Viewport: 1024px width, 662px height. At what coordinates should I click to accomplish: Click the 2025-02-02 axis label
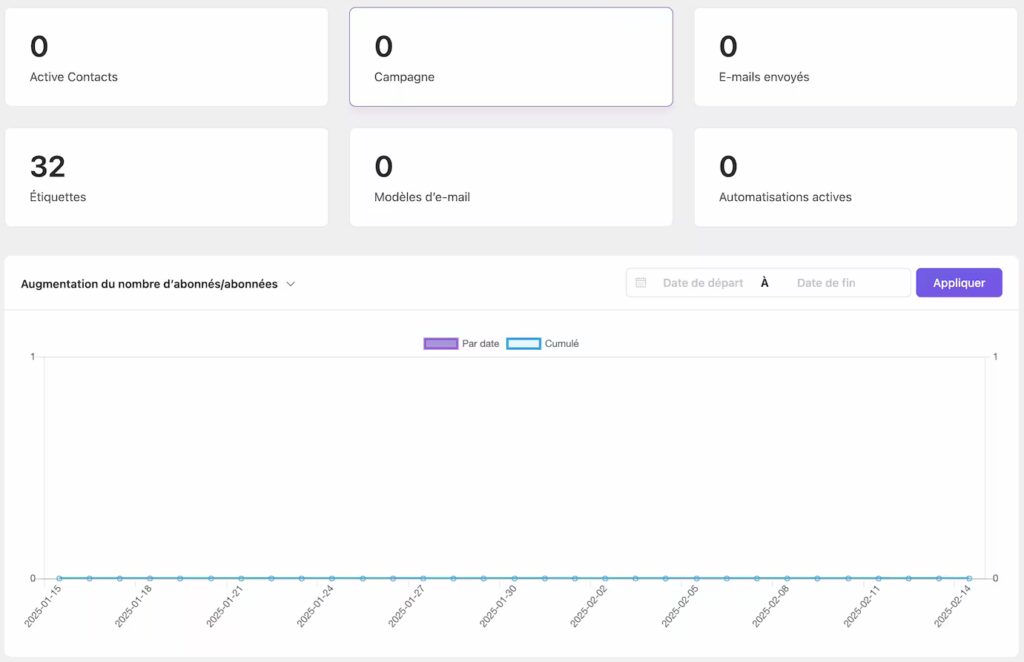[x=588, y=607]
